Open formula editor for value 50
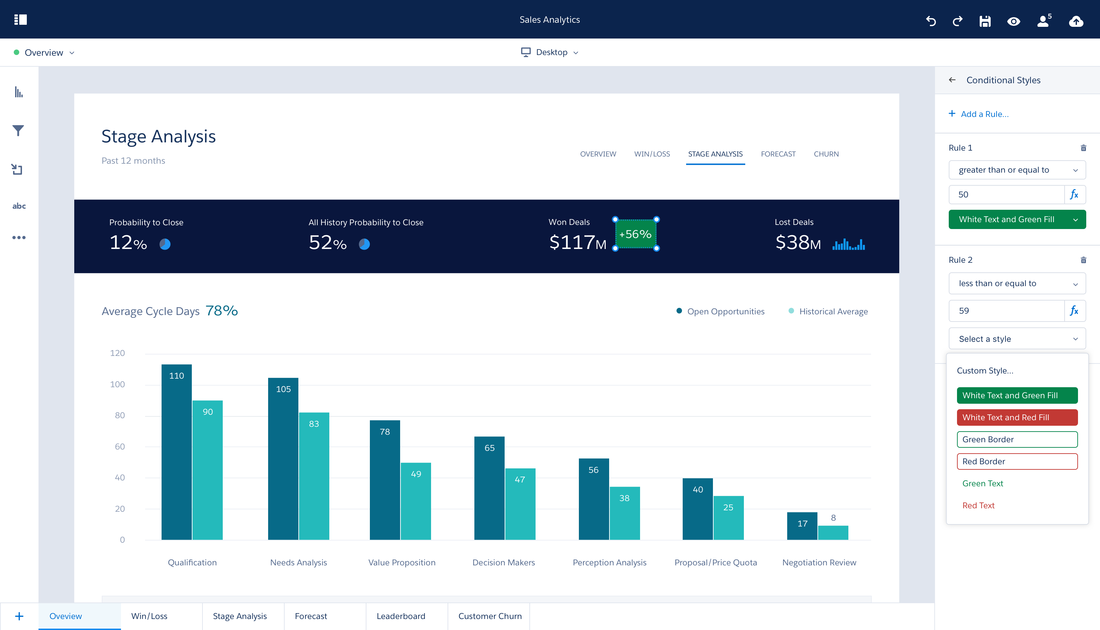This screenshot has width=1100, height=630. click(1074, 194)
